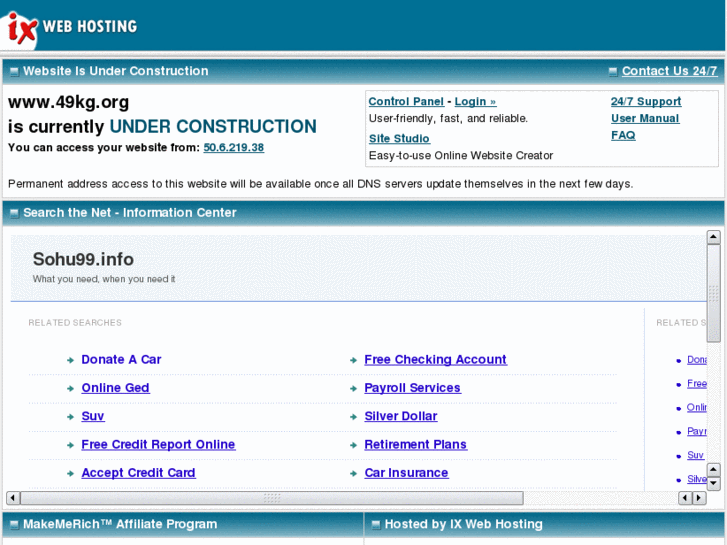
Task: Open the small Suv sidebar link
Action: tap(695, 455)
